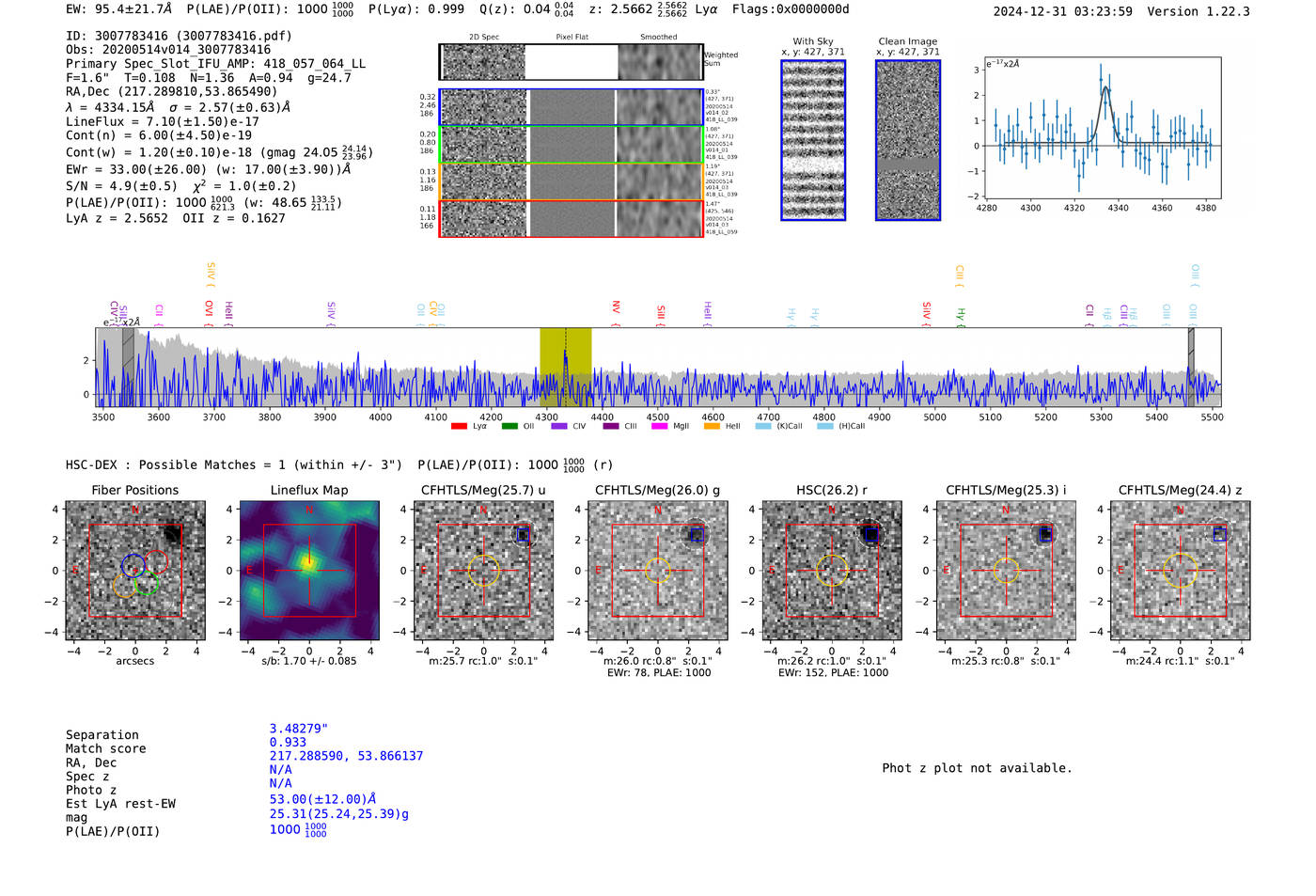Screen dimensions: 1316x896
Task: Click the Obs 20200514v014_3007783416 line
Action: coord(168,50)
